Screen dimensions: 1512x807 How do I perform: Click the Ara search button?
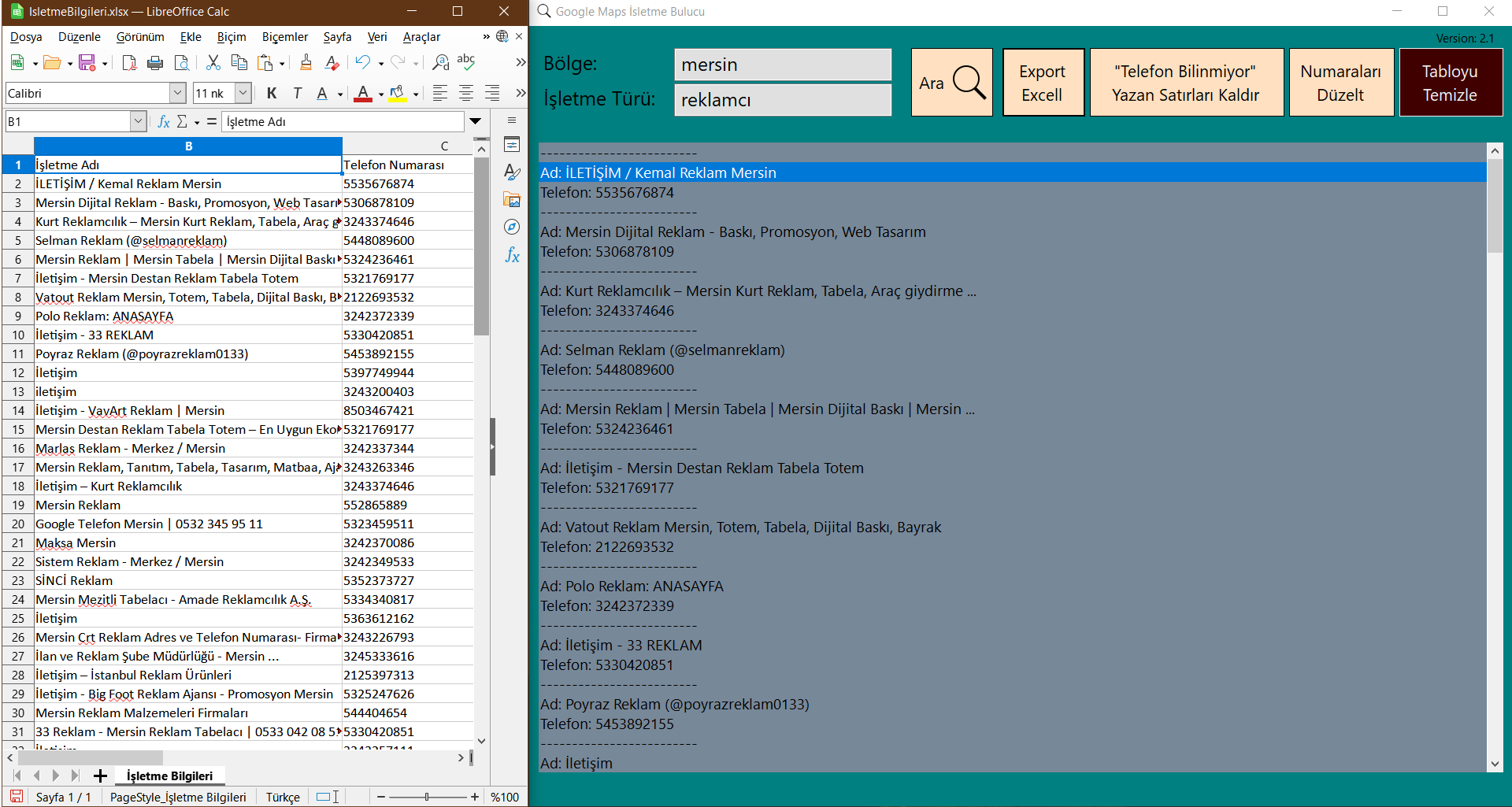[952, 83]
